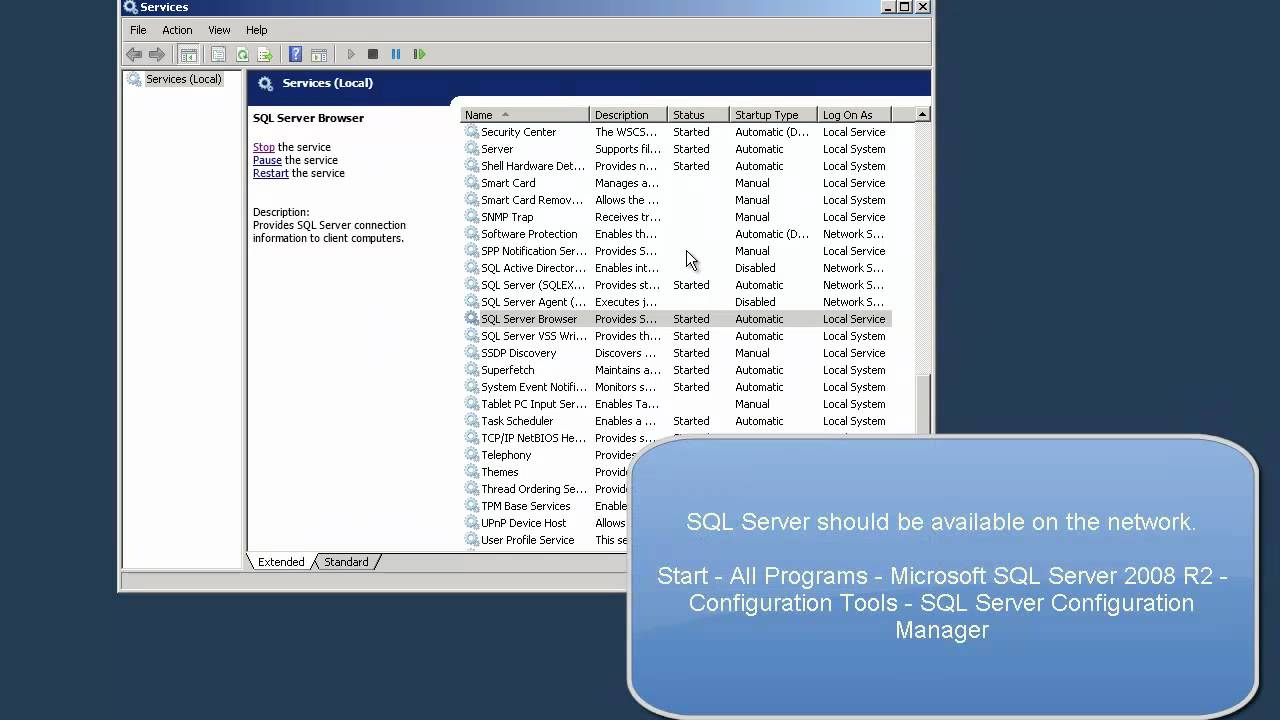The height and width of the screenshot is (720, 1280).
Task: Click the SSDP Discovery gear icon
Action: tap(472, 353)
